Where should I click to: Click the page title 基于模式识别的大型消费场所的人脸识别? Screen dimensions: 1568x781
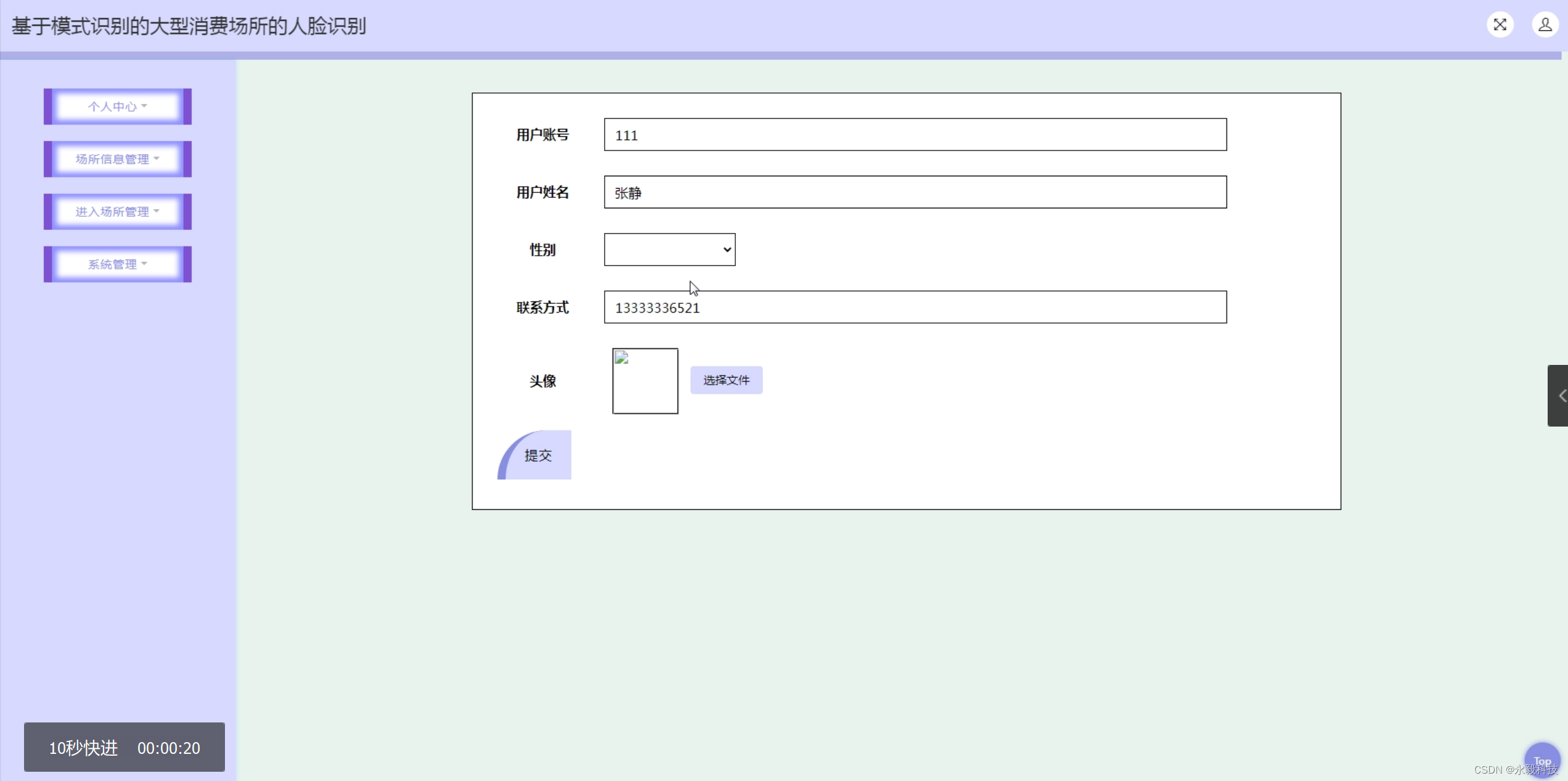[189, 26]
